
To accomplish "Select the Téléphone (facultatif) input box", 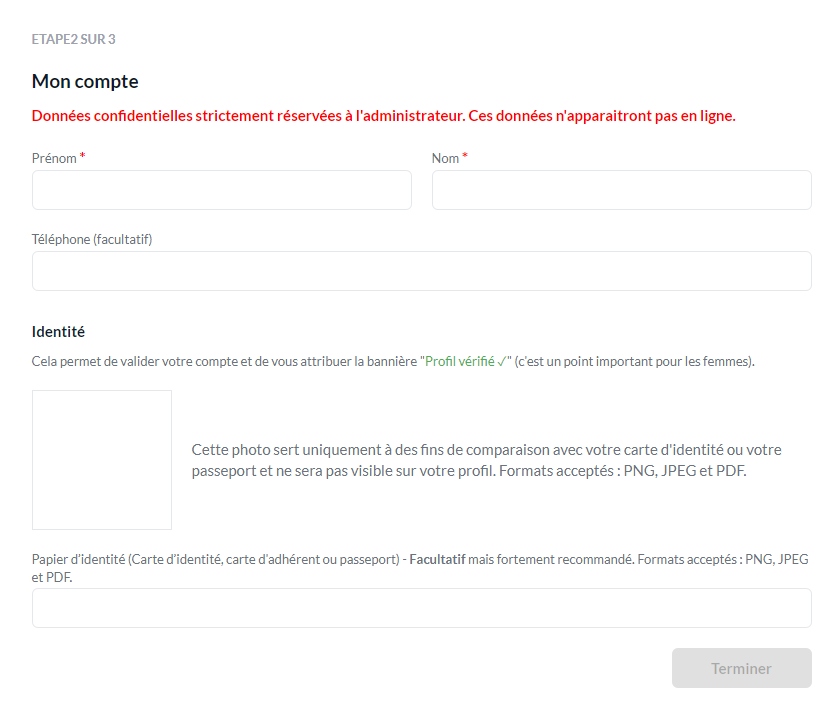I will 422,271.
